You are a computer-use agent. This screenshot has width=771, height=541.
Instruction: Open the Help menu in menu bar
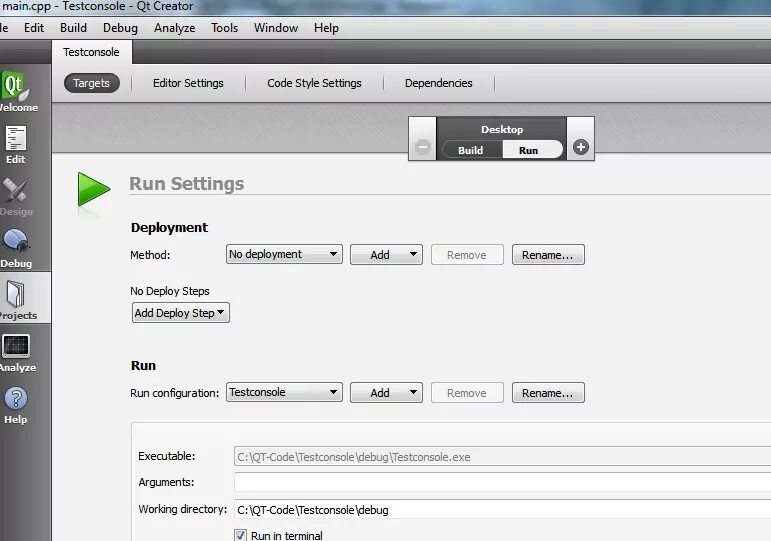click(x=326, y=28)
